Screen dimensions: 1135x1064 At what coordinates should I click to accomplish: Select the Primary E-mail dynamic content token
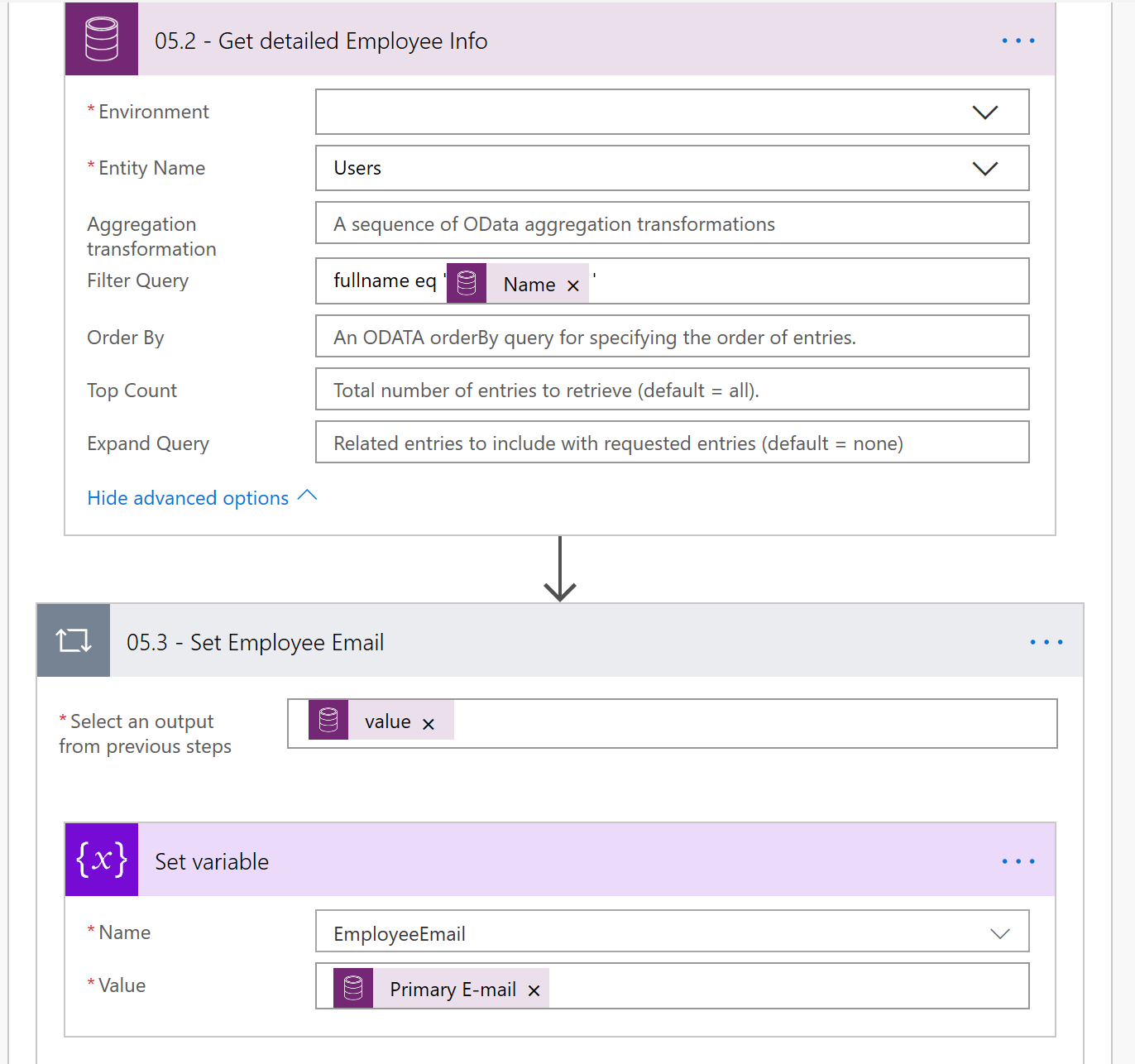pyautogui.click(x=451, y=990)
